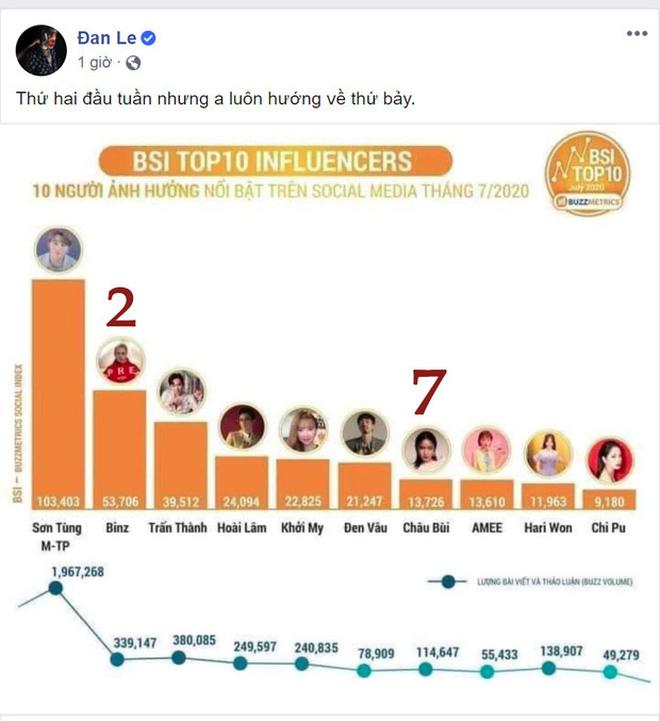This screenshot has width=660, height=721.
Task: Select the Chi Pu avatar circle
Action: (x=610, y=459)
